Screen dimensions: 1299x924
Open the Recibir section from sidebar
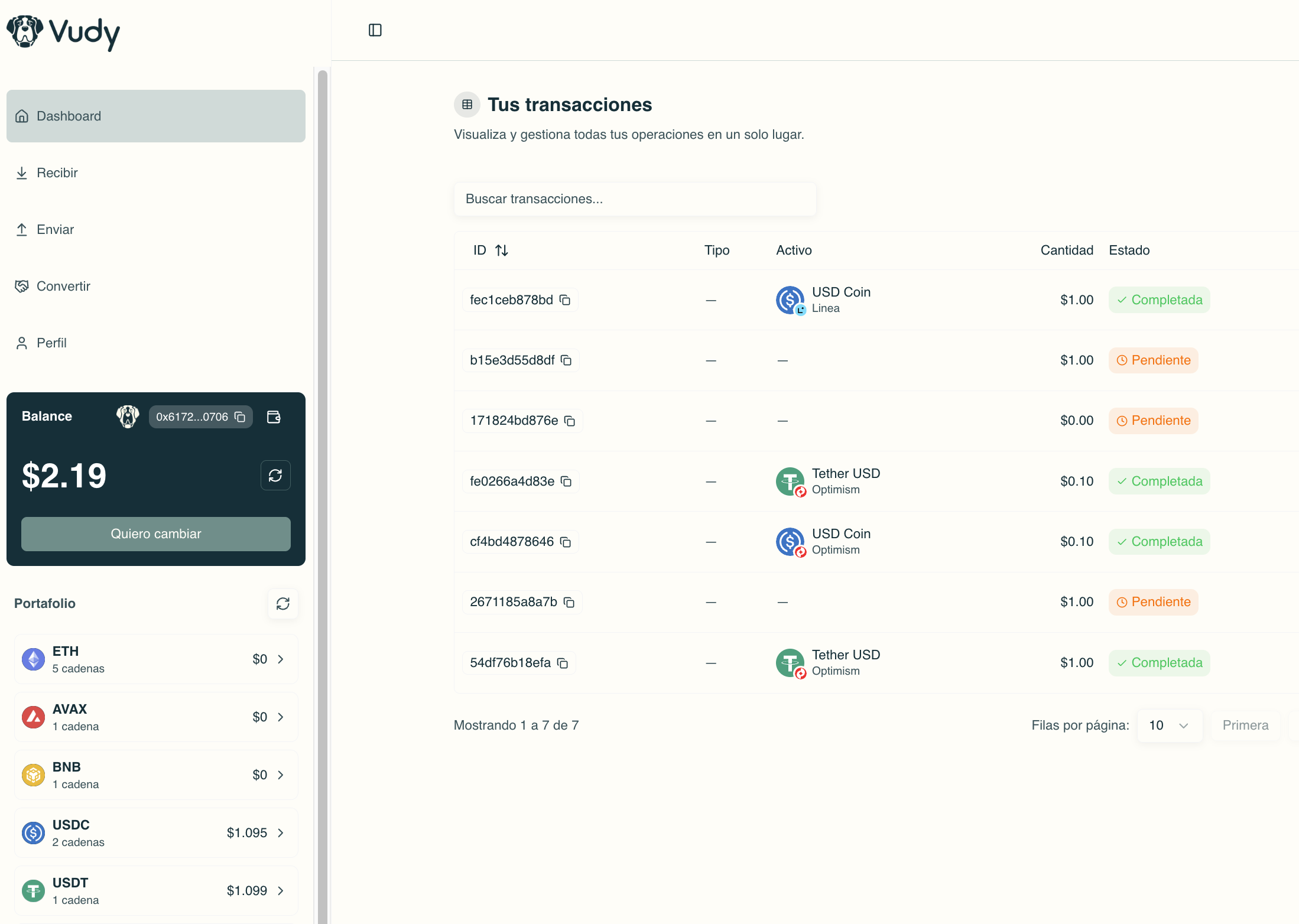(57, 173)
